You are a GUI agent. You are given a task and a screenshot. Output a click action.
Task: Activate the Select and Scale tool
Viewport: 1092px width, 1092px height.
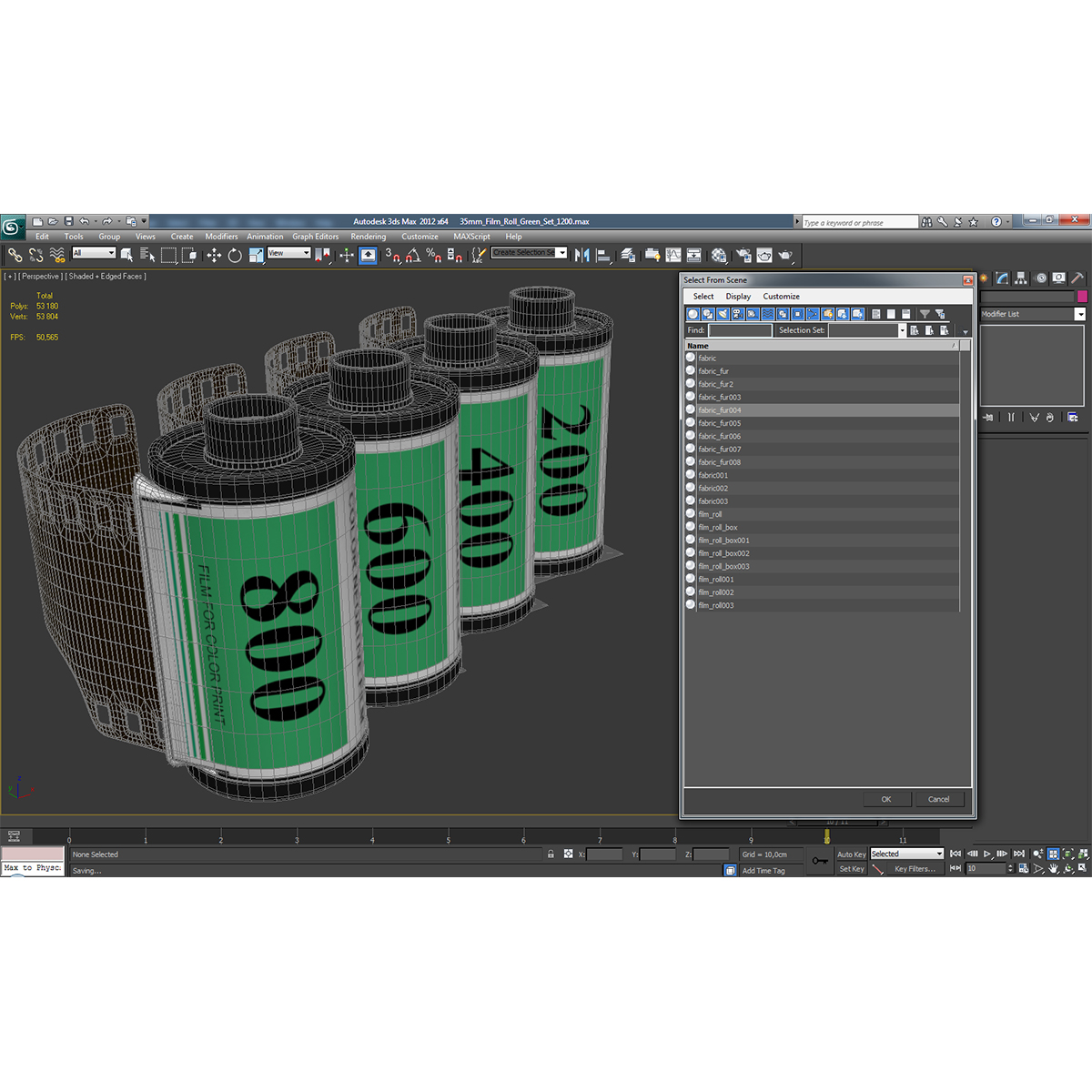click(x=256, y=256)
